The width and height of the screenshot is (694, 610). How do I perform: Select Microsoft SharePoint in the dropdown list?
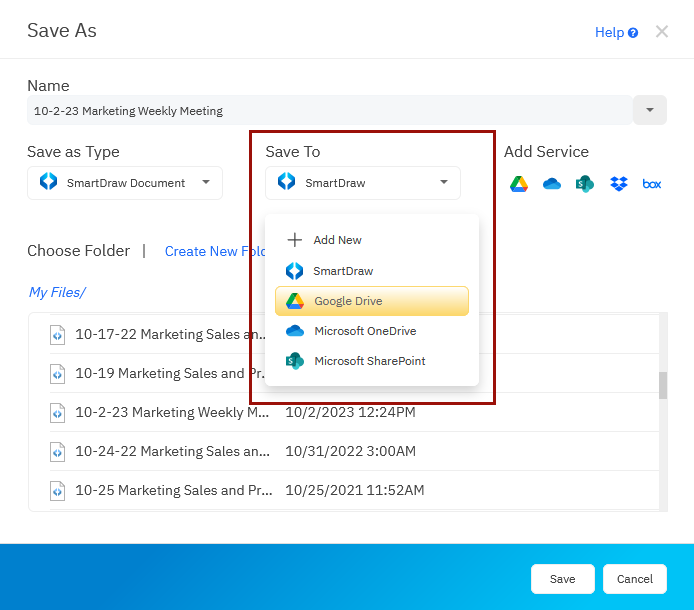pos(371,361)
